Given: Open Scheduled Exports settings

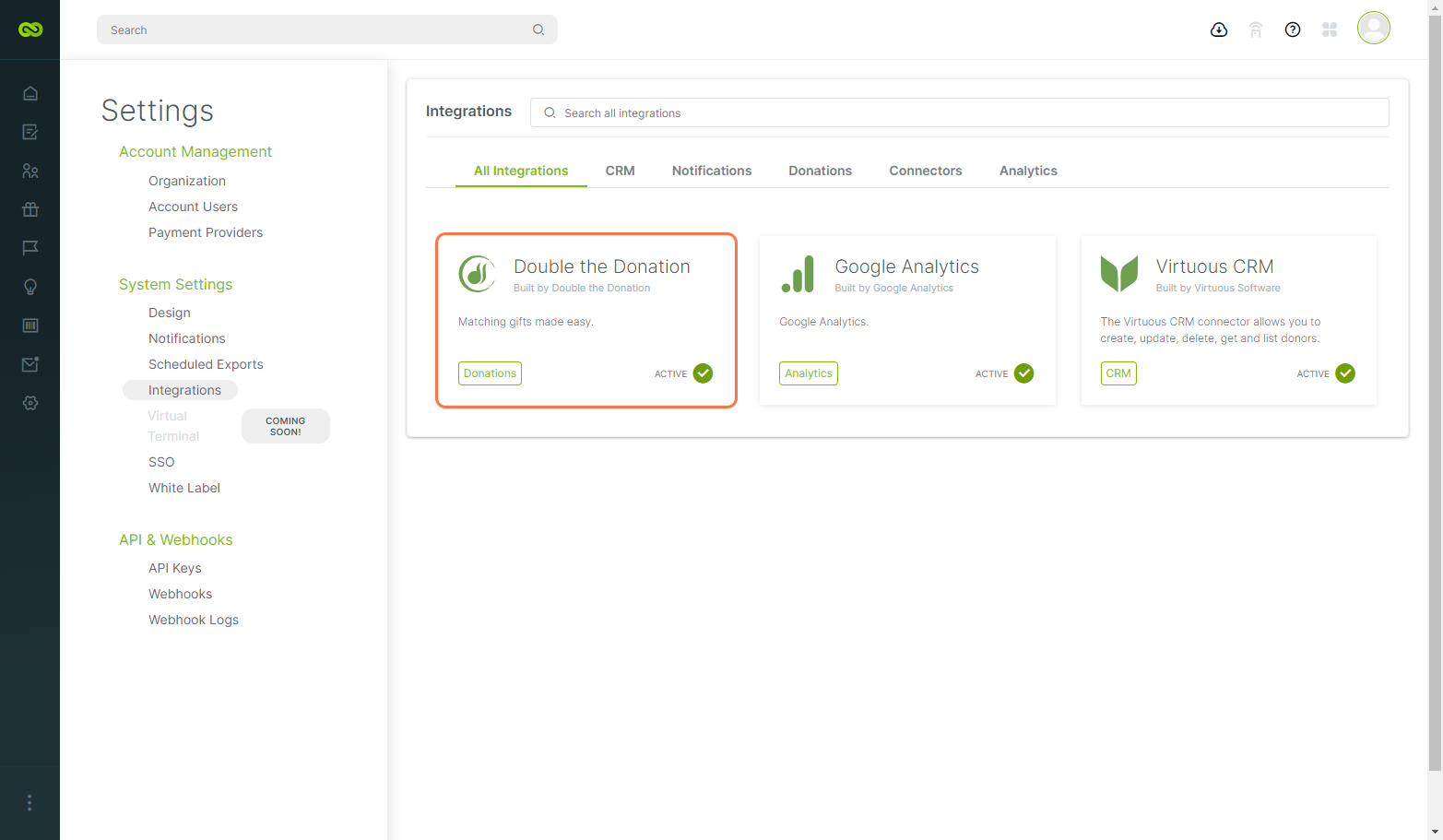Looking at the screenshot, I should click(207, 364).
